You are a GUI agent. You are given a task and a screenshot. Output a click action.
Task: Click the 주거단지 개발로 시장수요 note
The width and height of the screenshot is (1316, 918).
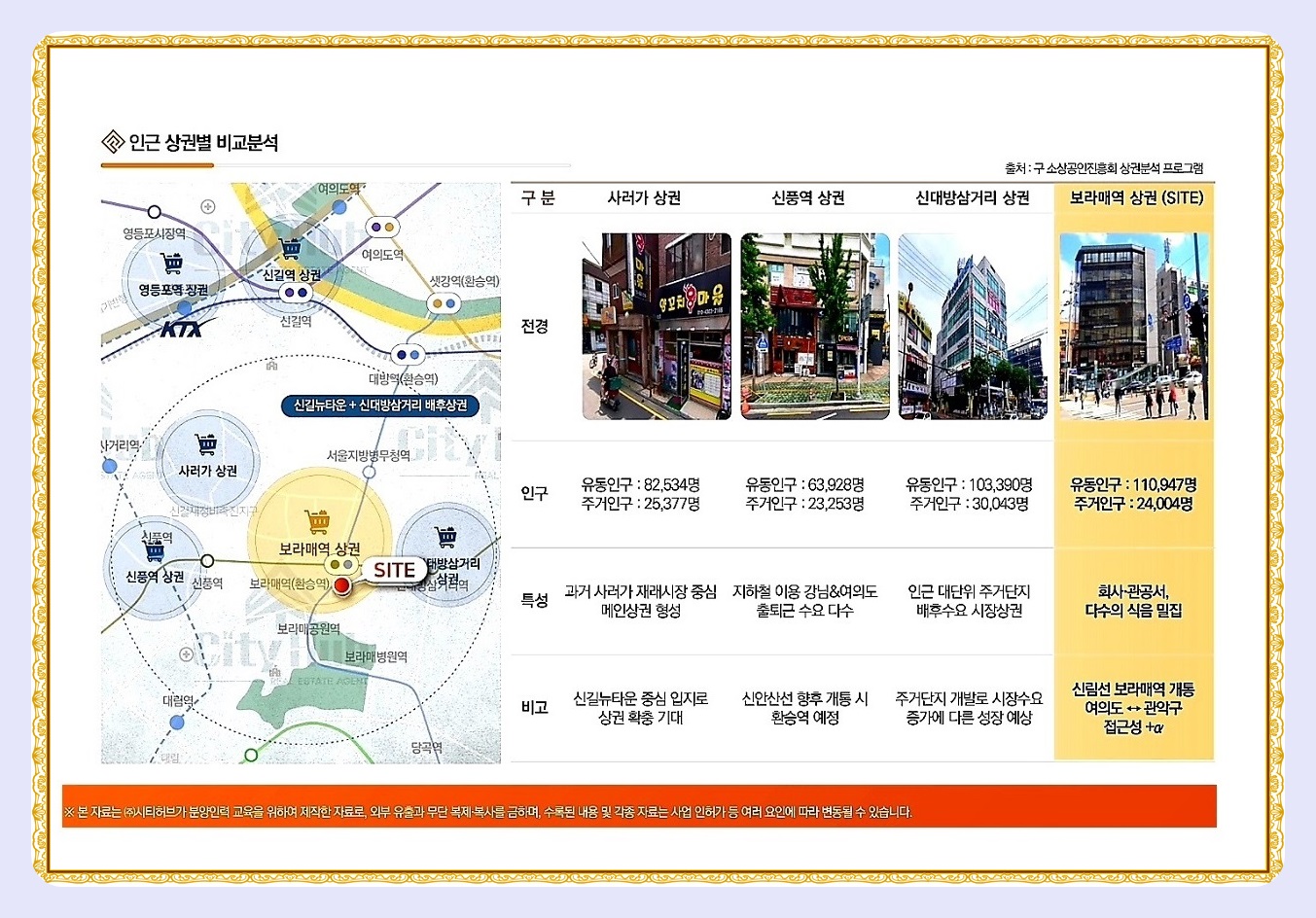pyautogui.click(x=969, y=698)
